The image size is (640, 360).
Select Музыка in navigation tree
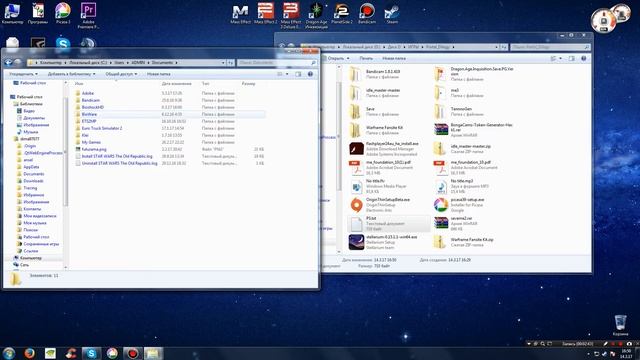coord(31,132)
